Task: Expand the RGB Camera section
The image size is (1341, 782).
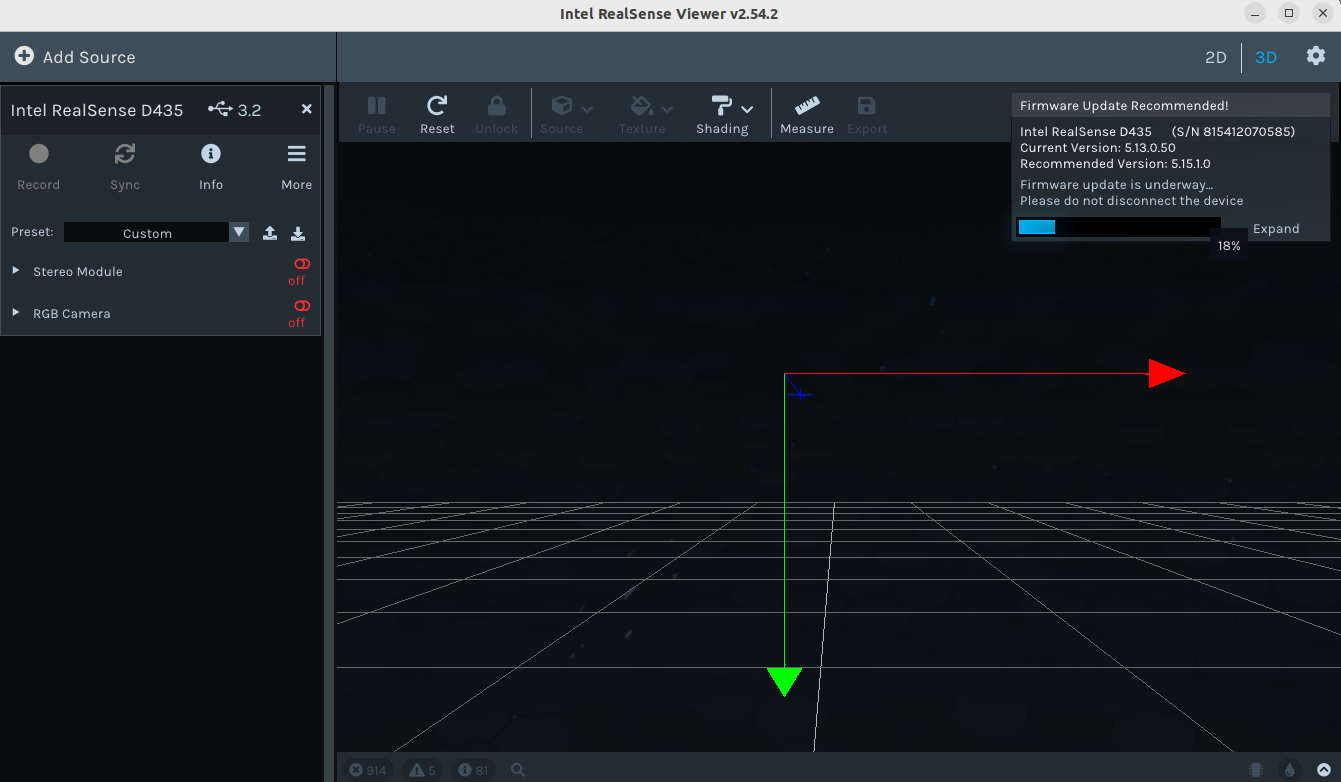Action: tap(16, 313)
